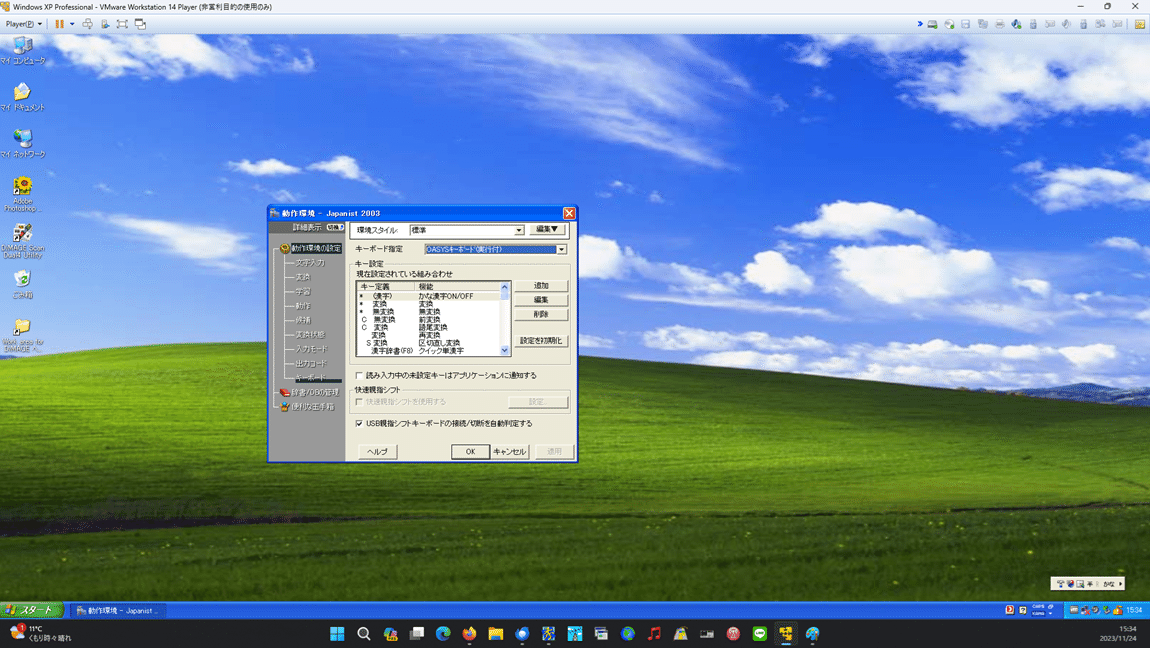Select the 再変換 row in key list
This screenshot has width=1150, height=648.
tap(429, 335)
